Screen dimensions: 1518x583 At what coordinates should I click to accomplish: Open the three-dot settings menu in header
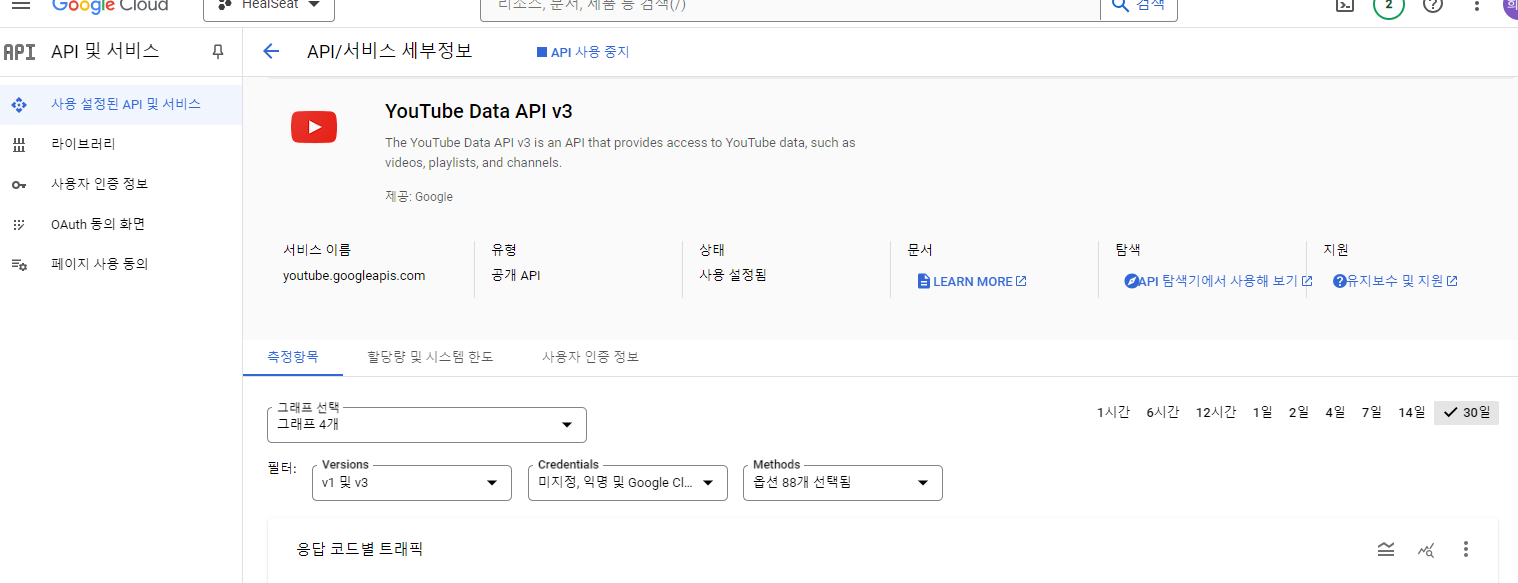[x=1477, y=5]
